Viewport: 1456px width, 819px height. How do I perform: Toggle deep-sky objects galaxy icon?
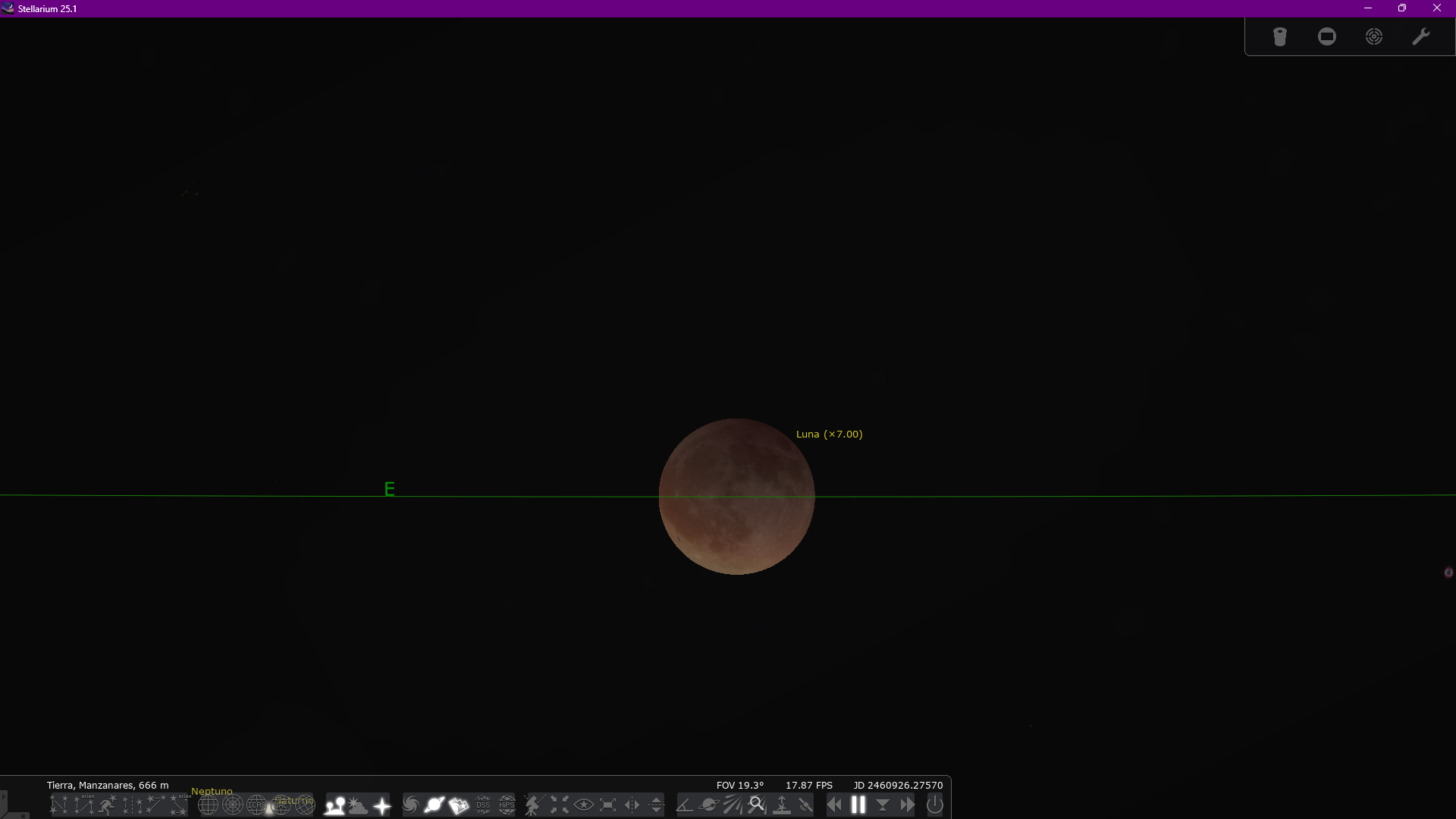[410, 805]
